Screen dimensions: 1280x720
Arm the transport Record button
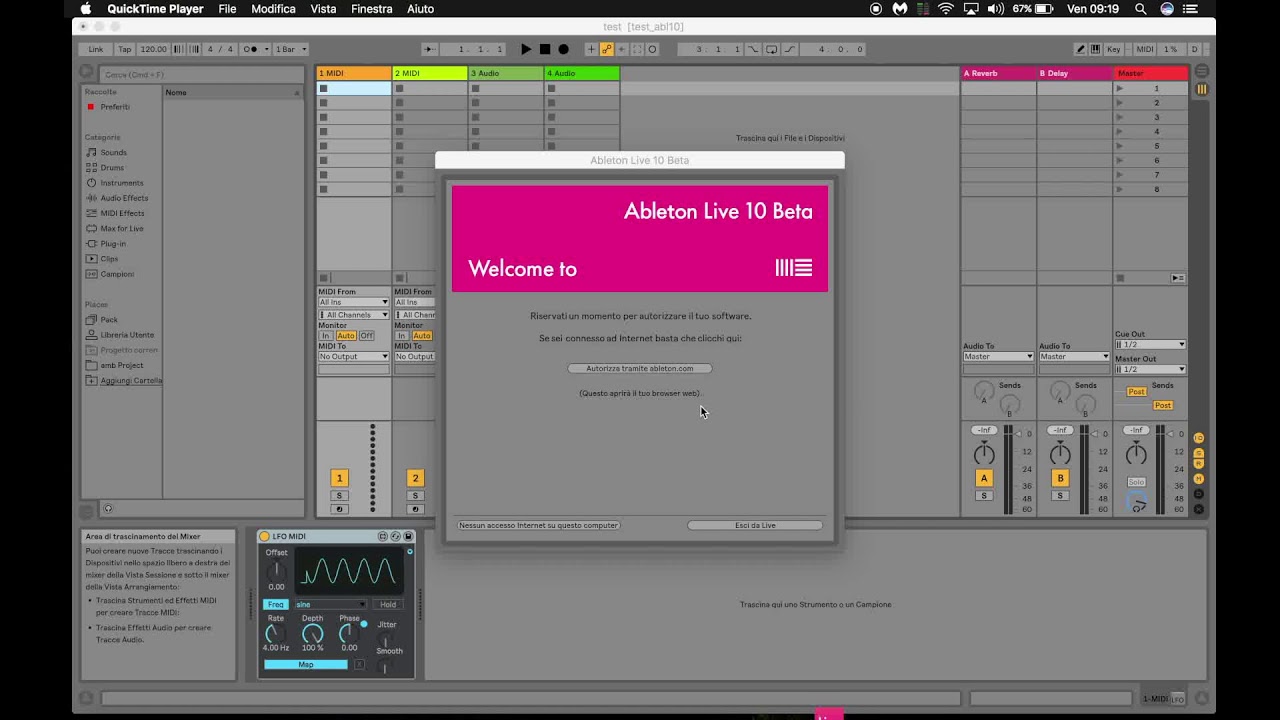[563, 49]
